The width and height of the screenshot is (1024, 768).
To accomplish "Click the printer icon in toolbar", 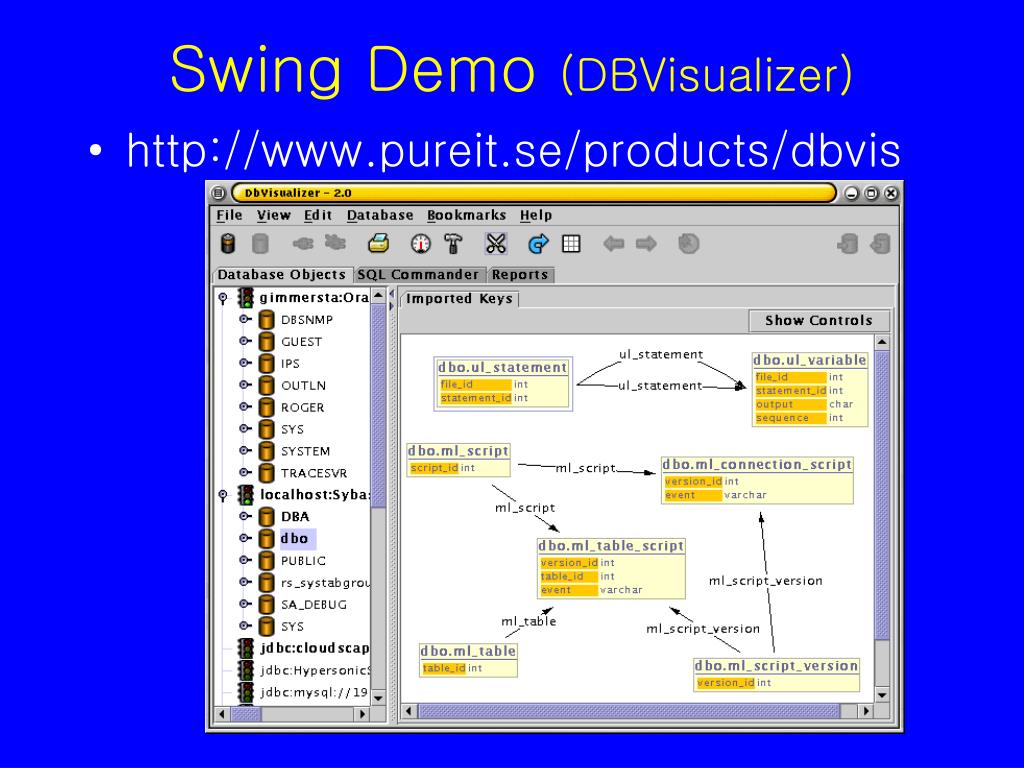I will 379,244.
